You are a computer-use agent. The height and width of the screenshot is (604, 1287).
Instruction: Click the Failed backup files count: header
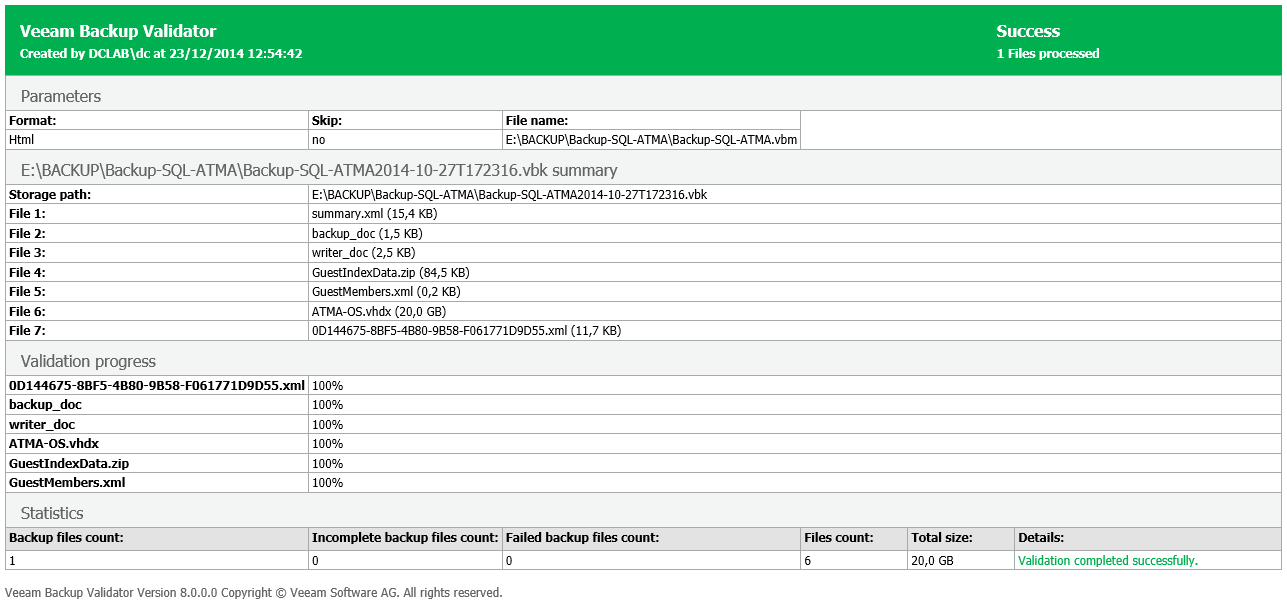pos(582,537)
